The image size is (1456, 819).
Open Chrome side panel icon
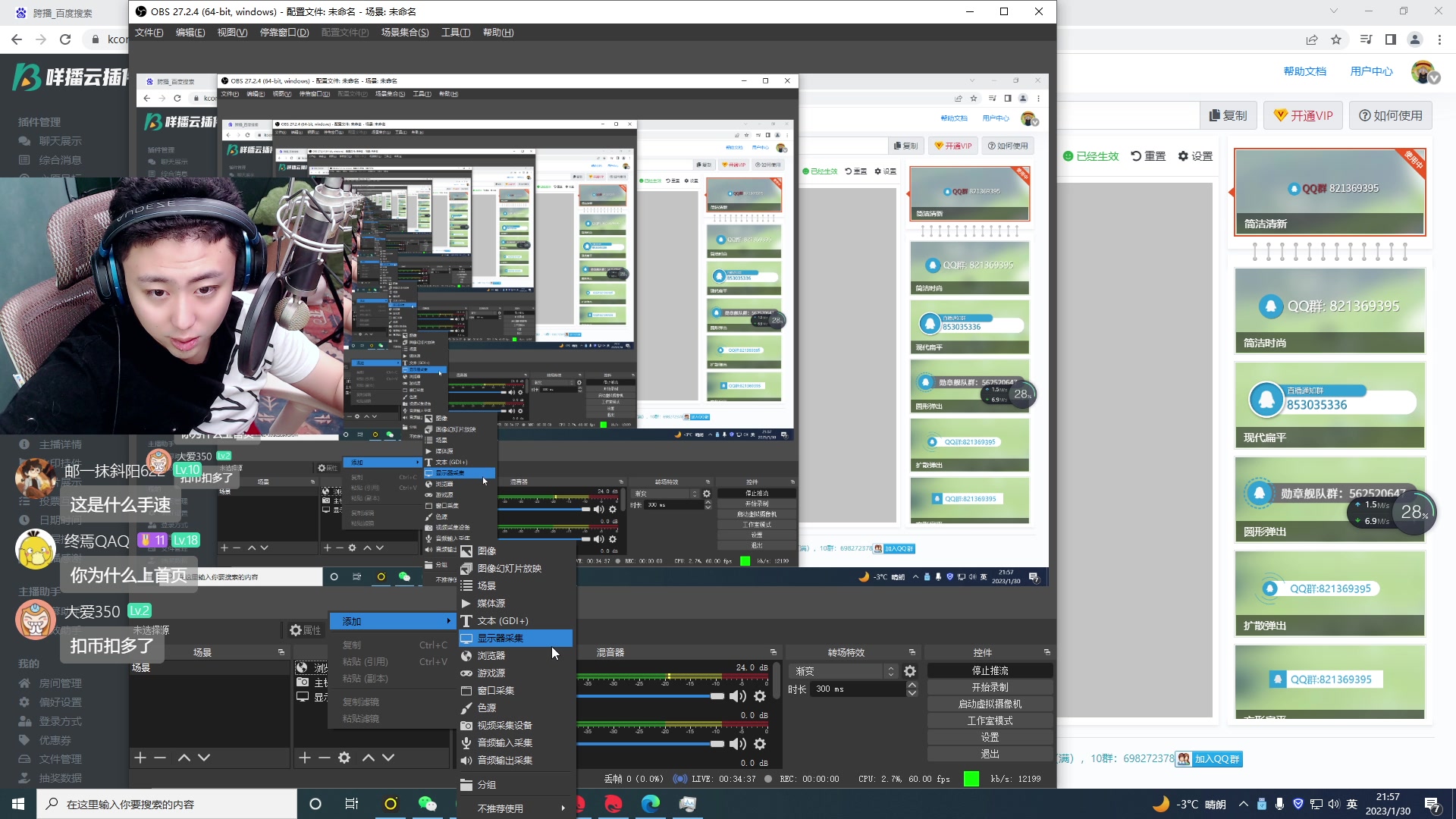[1390, 39]
